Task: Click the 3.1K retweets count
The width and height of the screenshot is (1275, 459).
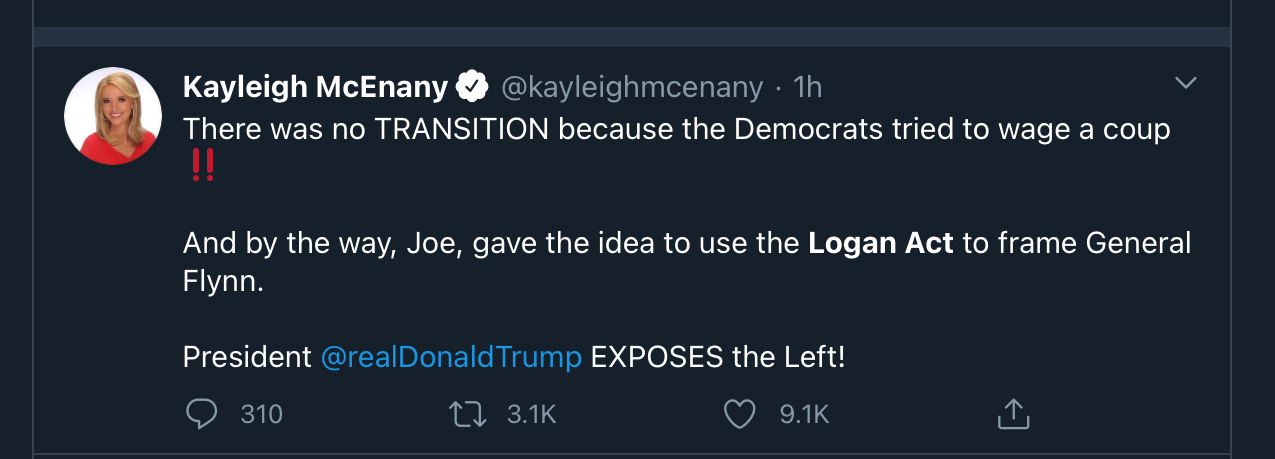Action: tap(531, 414)
